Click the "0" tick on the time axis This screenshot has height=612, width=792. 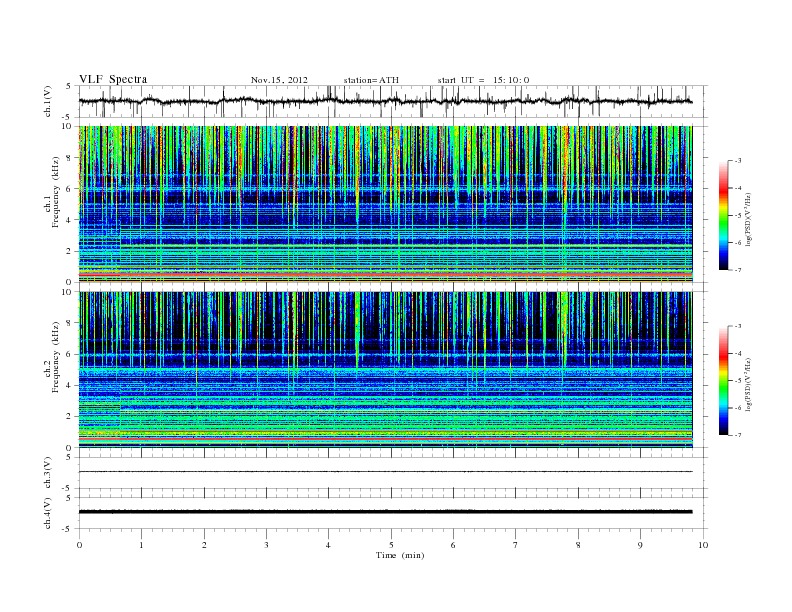coord(79,545)
